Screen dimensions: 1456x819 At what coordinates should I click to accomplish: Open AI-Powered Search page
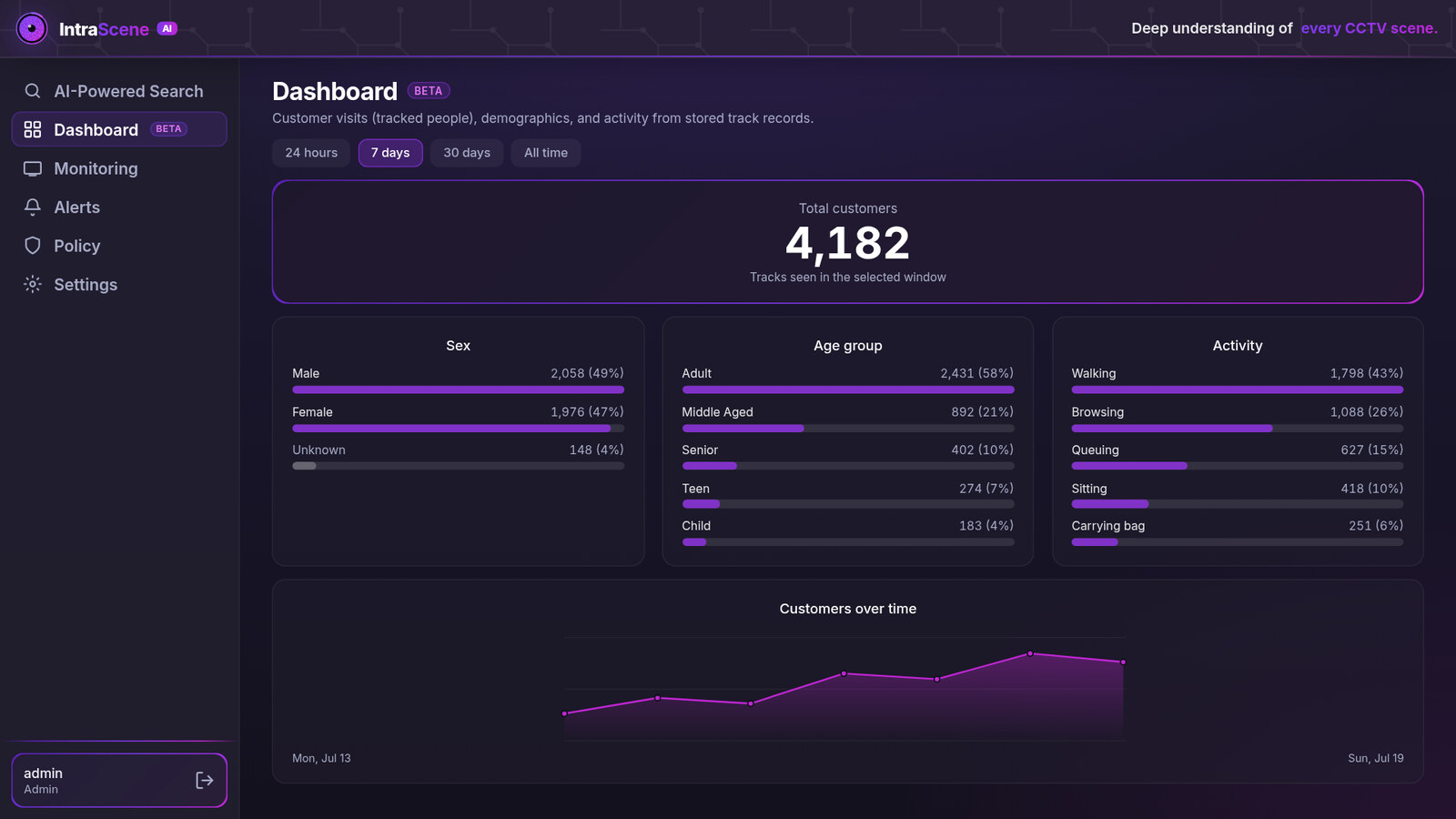click(x=119, y=91)
